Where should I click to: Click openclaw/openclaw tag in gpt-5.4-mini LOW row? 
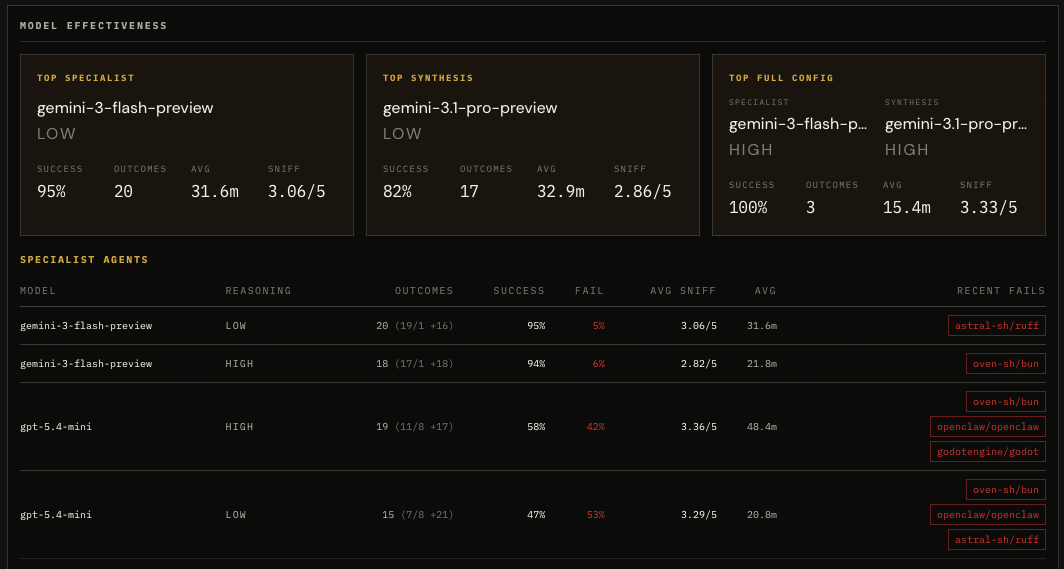pyautogui.click(x=988, y=515)
